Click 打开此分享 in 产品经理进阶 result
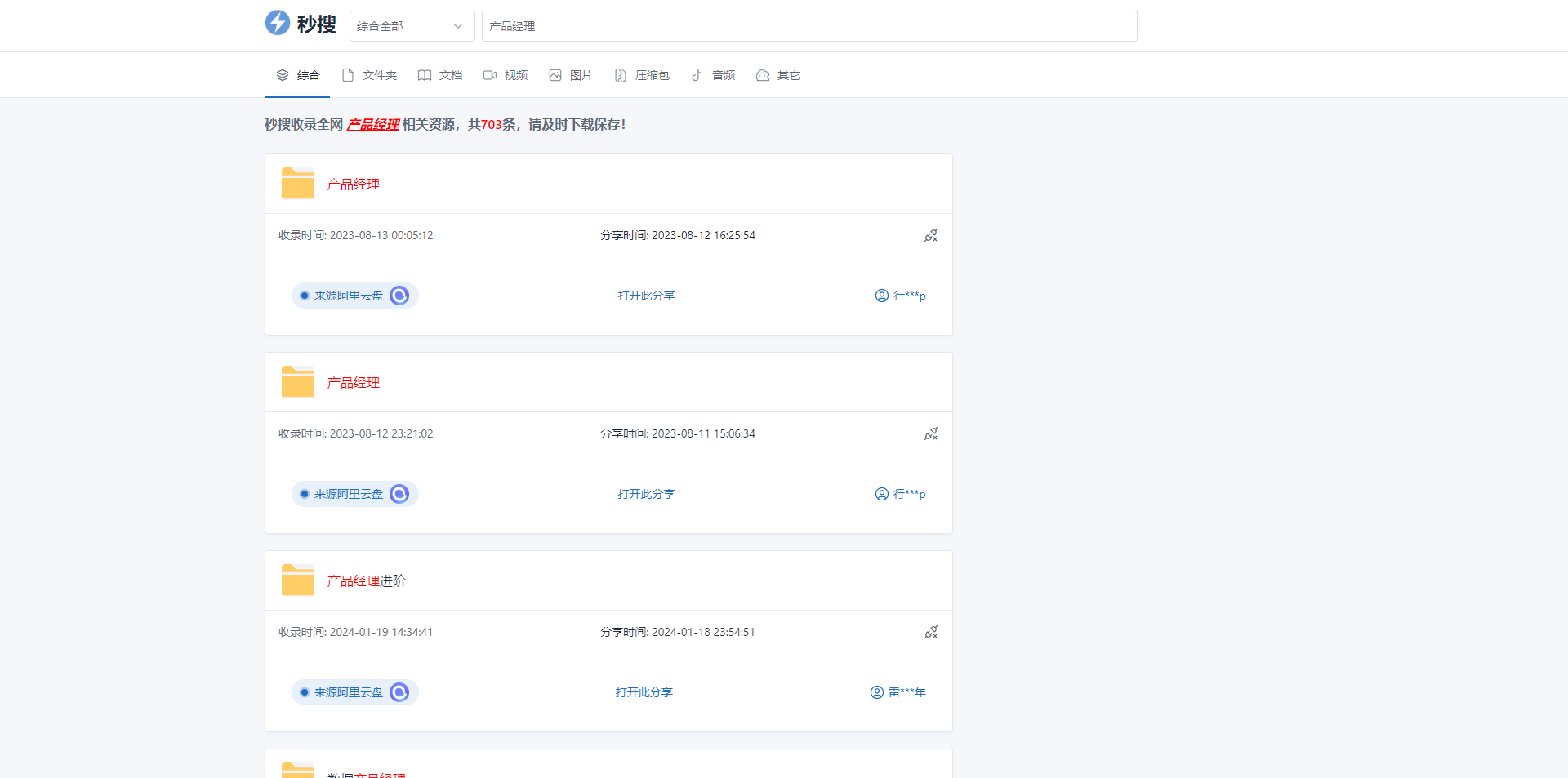1568x778 pixels. coord(644,692)
